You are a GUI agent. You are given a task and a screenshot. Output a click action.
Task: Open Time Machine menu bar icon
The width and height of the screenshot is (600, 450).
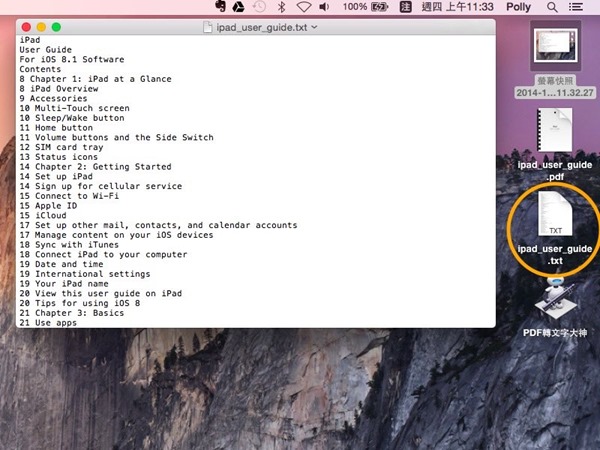click(259, 7)
